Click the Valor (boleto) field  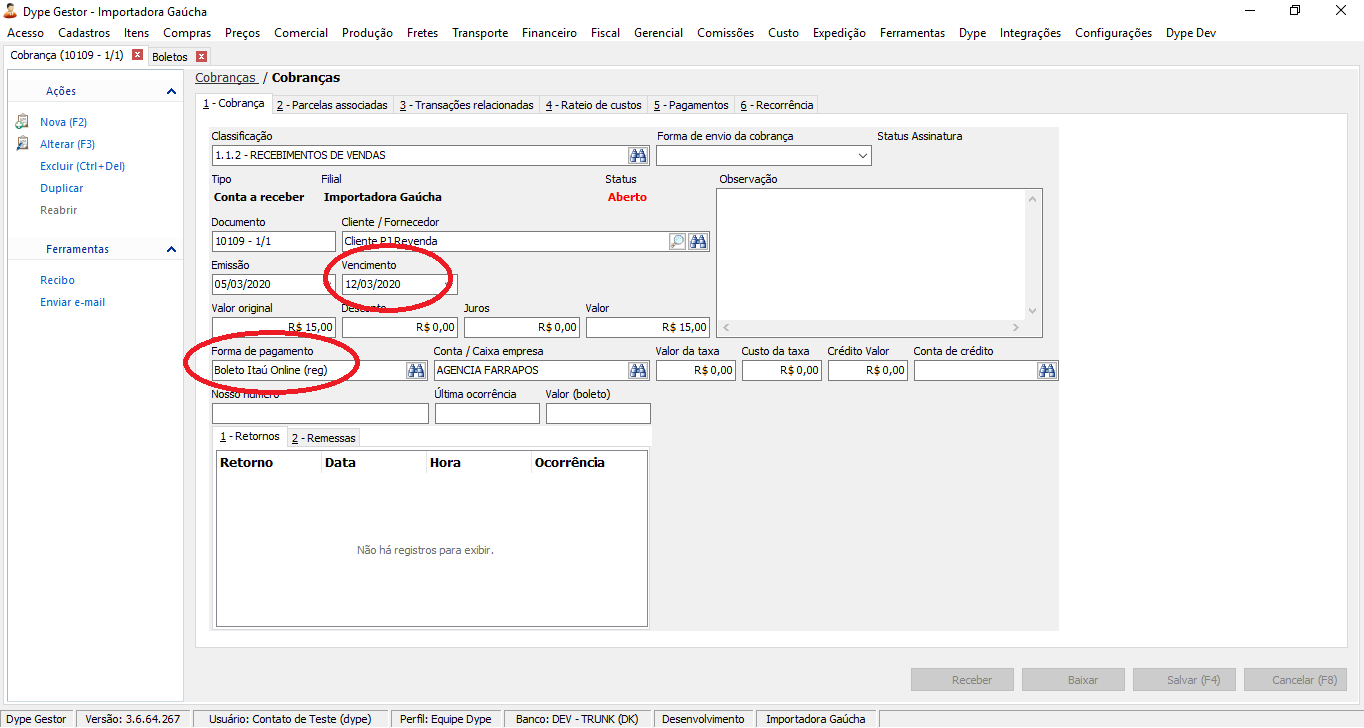tap(598, 413)
